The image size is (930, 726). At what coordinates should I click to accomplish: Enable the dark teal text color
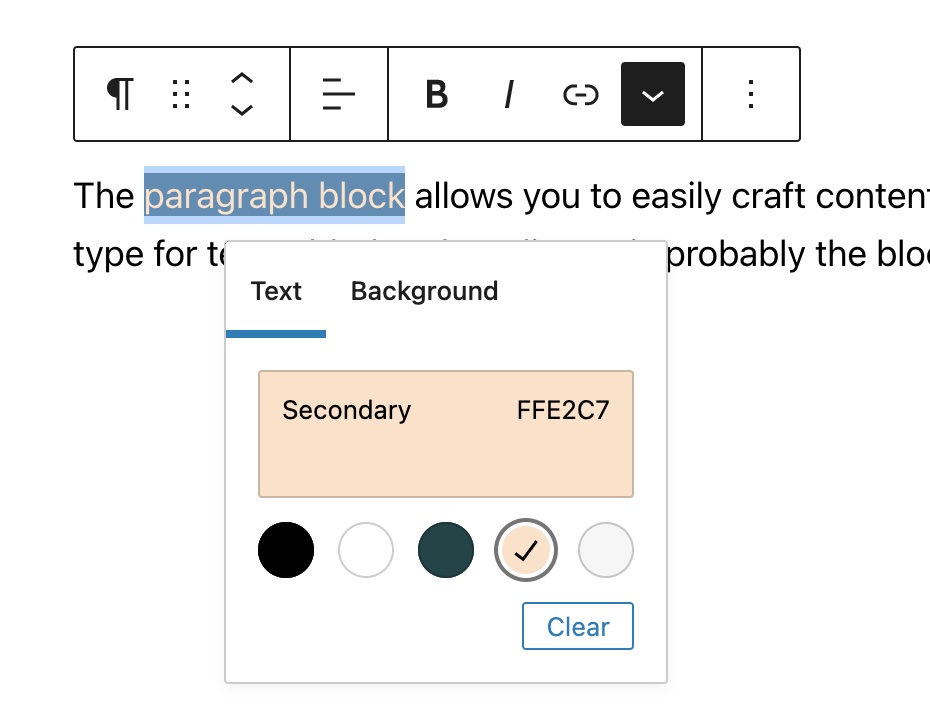446,550
